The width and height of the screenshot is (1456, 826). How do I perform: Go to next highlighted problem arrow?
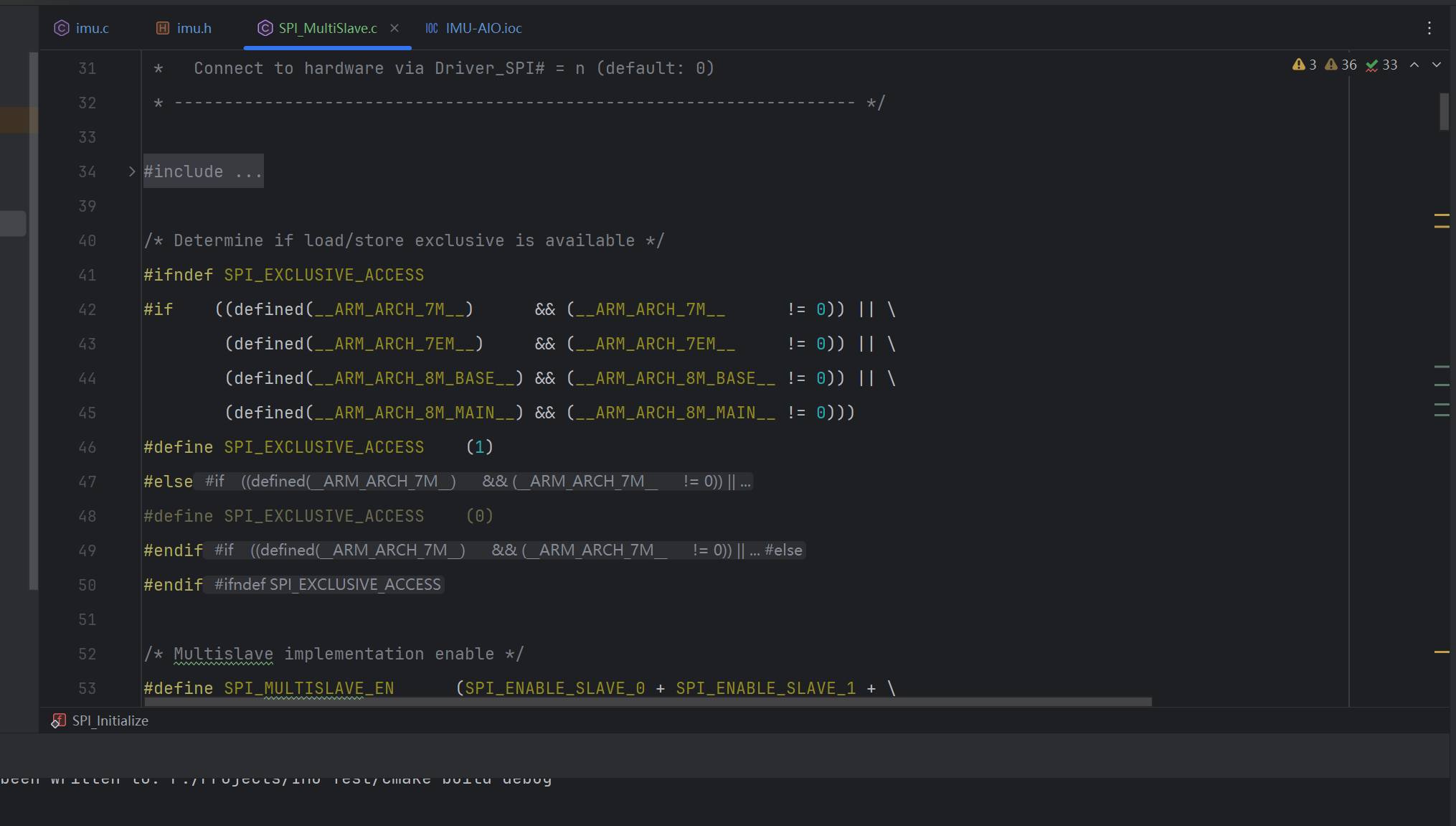(1437, 65)
